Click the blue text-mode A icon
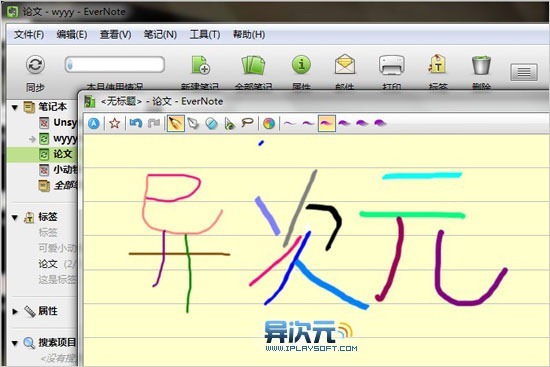 tap(94, 124)
